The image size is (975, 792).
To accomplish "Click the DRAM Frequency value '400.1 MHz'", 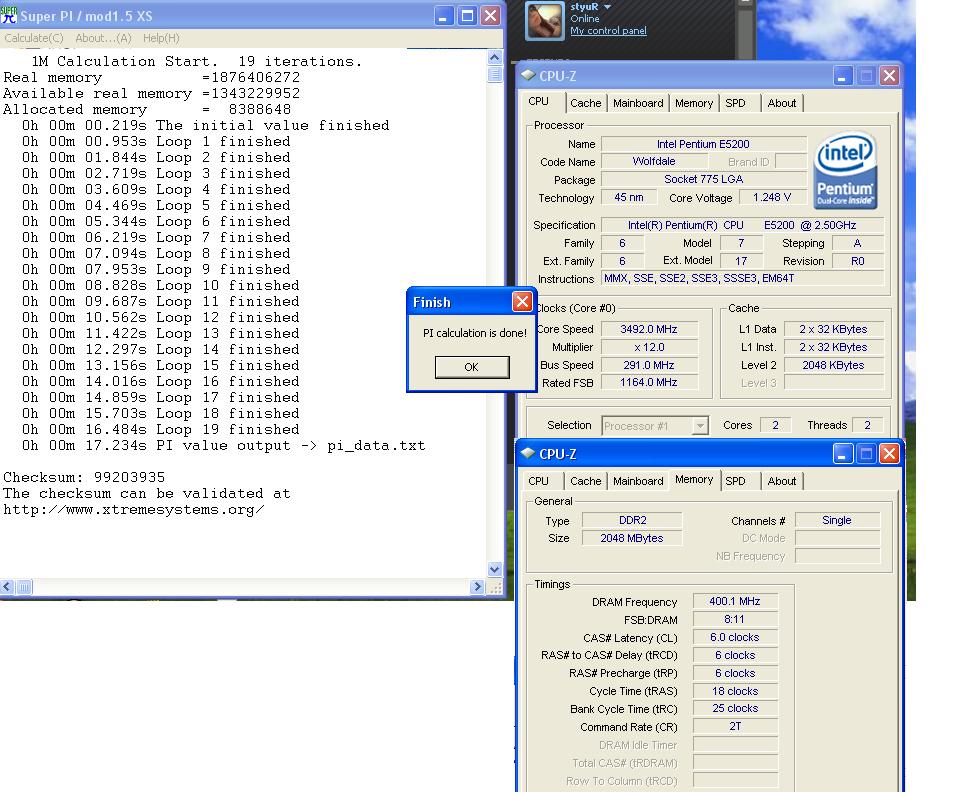I will point(735,601).
